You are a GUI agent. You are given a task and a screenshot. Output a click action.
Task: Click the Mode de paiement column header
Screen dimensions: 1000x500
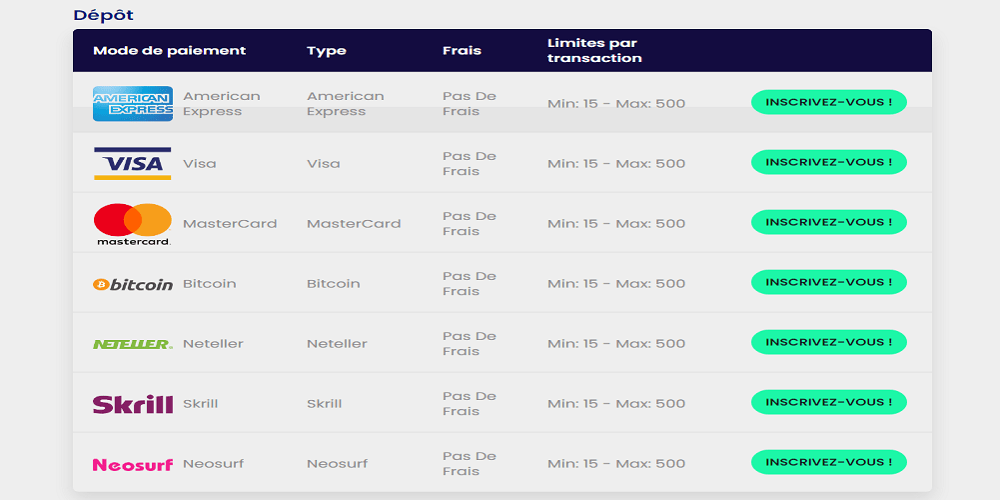(x=170, y=51)
